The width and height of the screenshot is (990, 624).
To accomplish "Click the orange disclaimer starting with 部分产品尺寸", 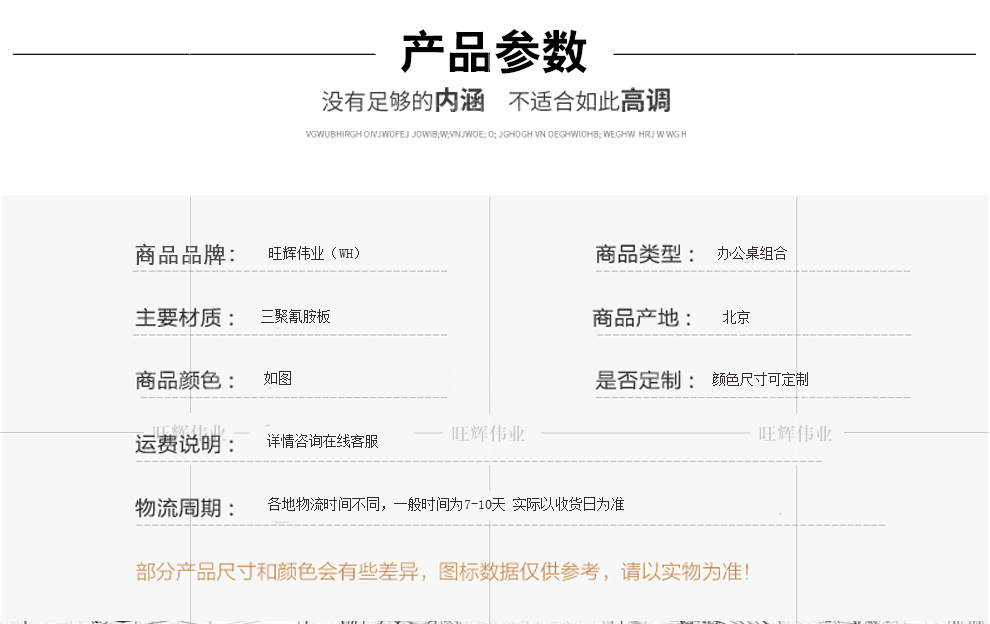I will point(442,572).
